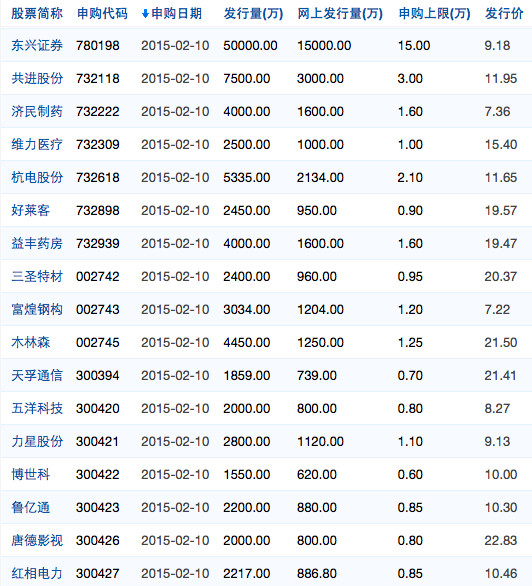Open the 维力医疗 stock link
The width and height of the screenshot is (532, 586).
(37, 144)
